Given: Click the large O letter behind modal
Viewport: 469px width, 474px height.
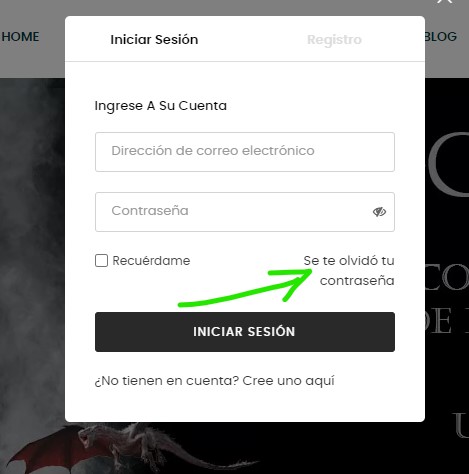Looking at the screenshot, I should 449,163.
